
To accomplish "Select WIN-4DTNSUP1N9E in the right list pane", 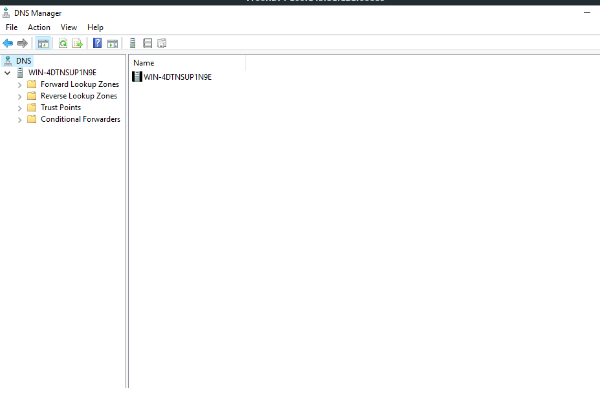I will (177, 77).
